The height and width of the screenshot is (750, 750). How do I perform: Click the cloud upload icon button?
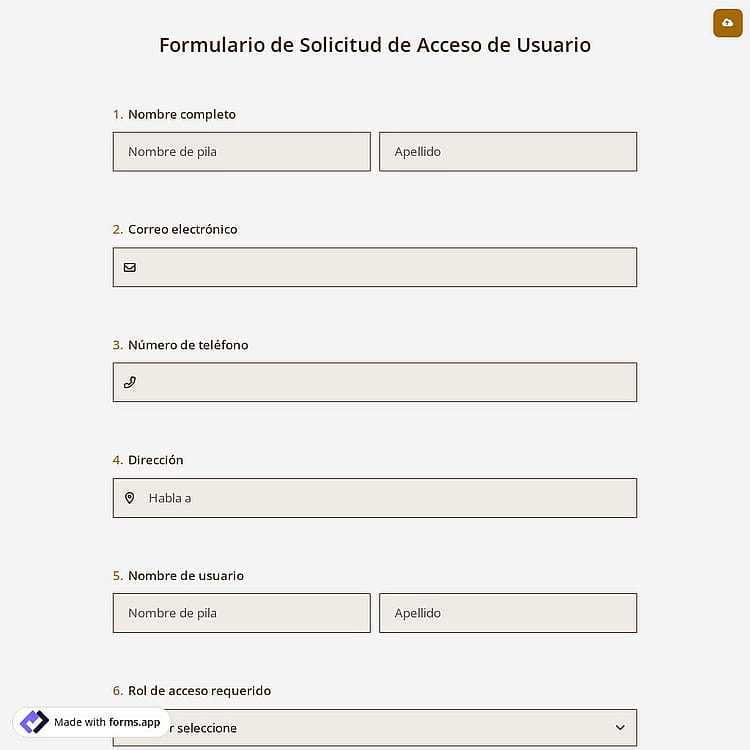click(x=728, y=23)
